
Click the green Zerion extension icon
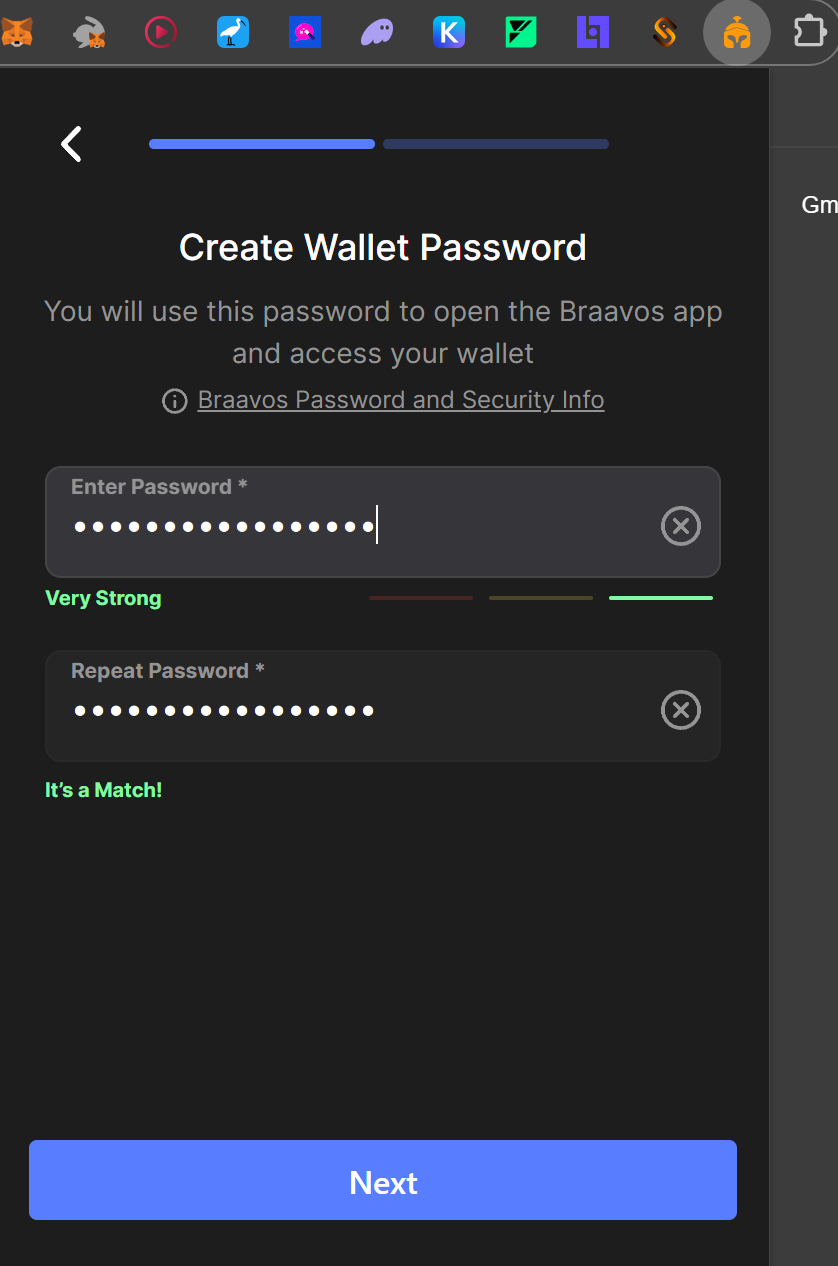[520, 31]
